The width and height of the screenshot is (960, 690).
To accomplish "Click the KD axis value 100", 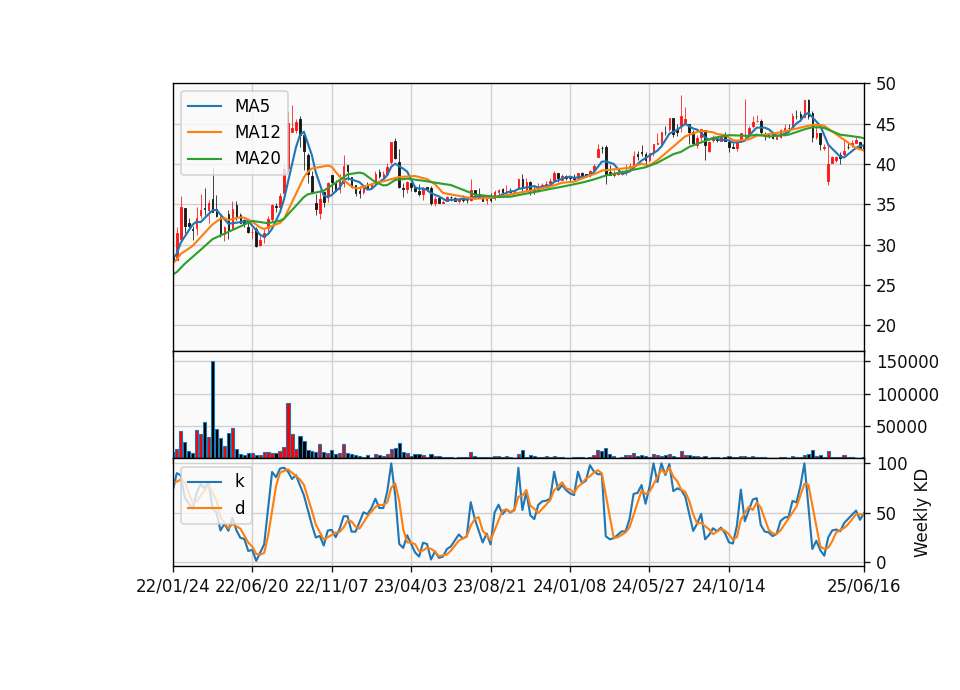I will click(x=892, y=464).
